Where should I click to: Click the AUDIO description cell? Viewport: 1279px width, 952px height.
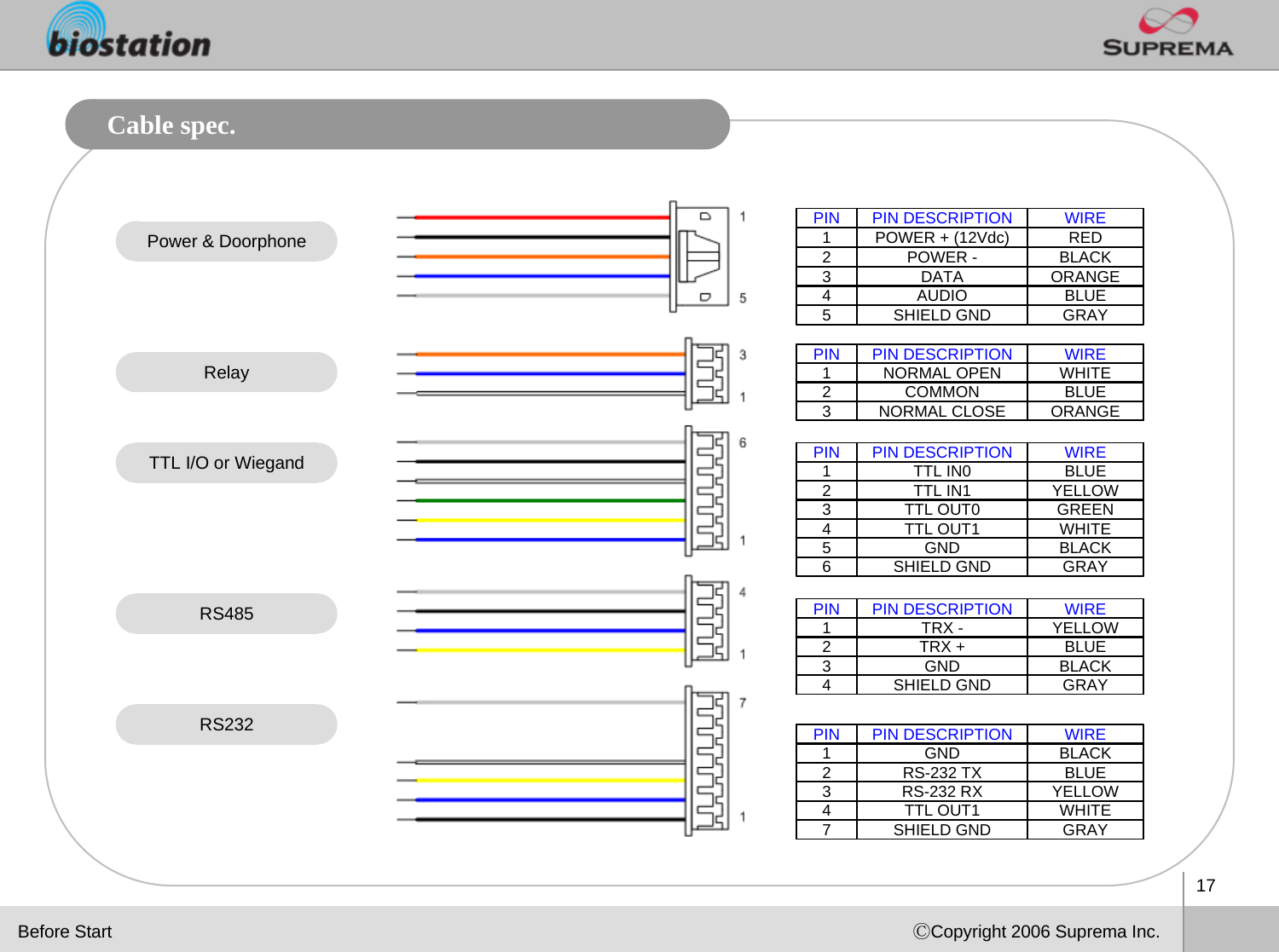point(942,296)
